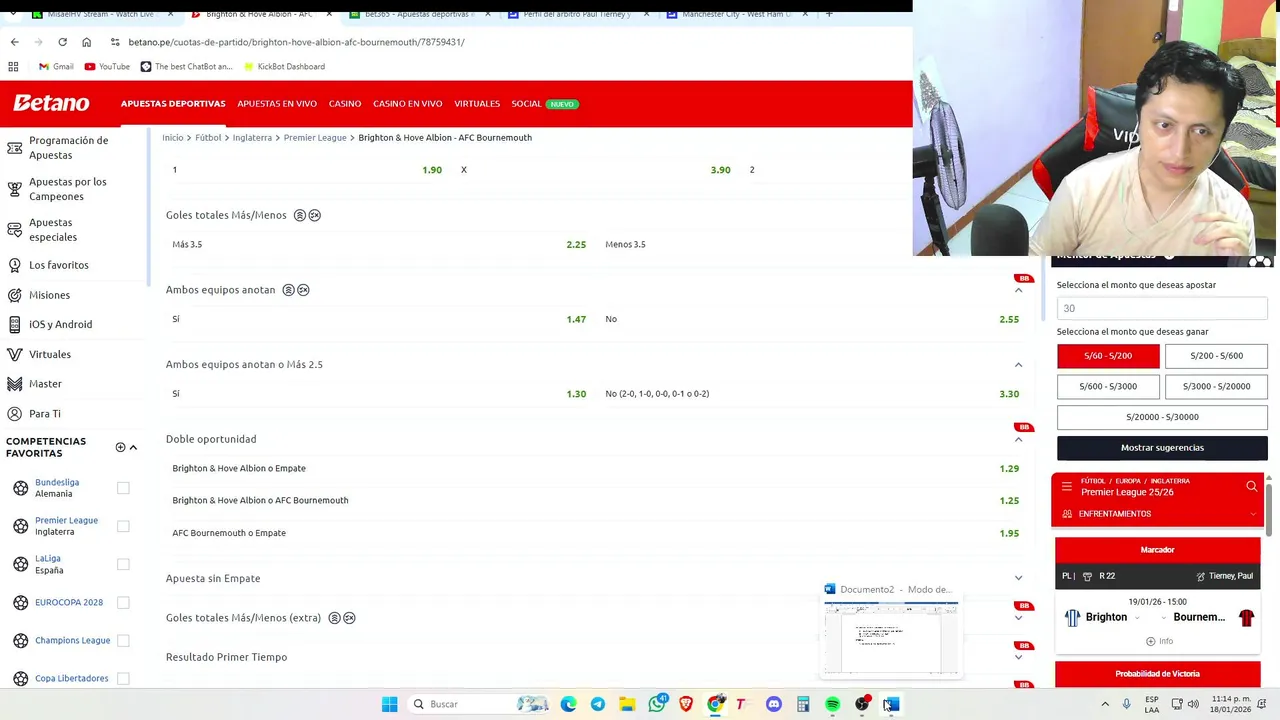Add competition with plus icon
The width and height of the screenshot is (1280, 720).
coord(120,447)
